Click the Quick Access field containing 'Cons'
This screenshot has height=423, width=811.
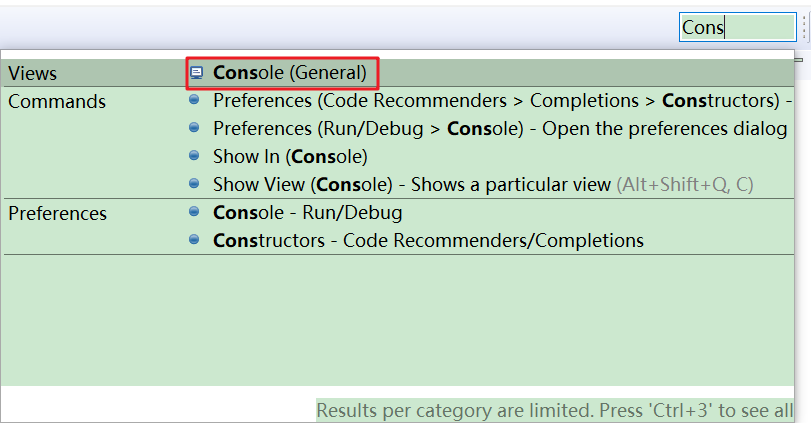(x=738, y=28)
